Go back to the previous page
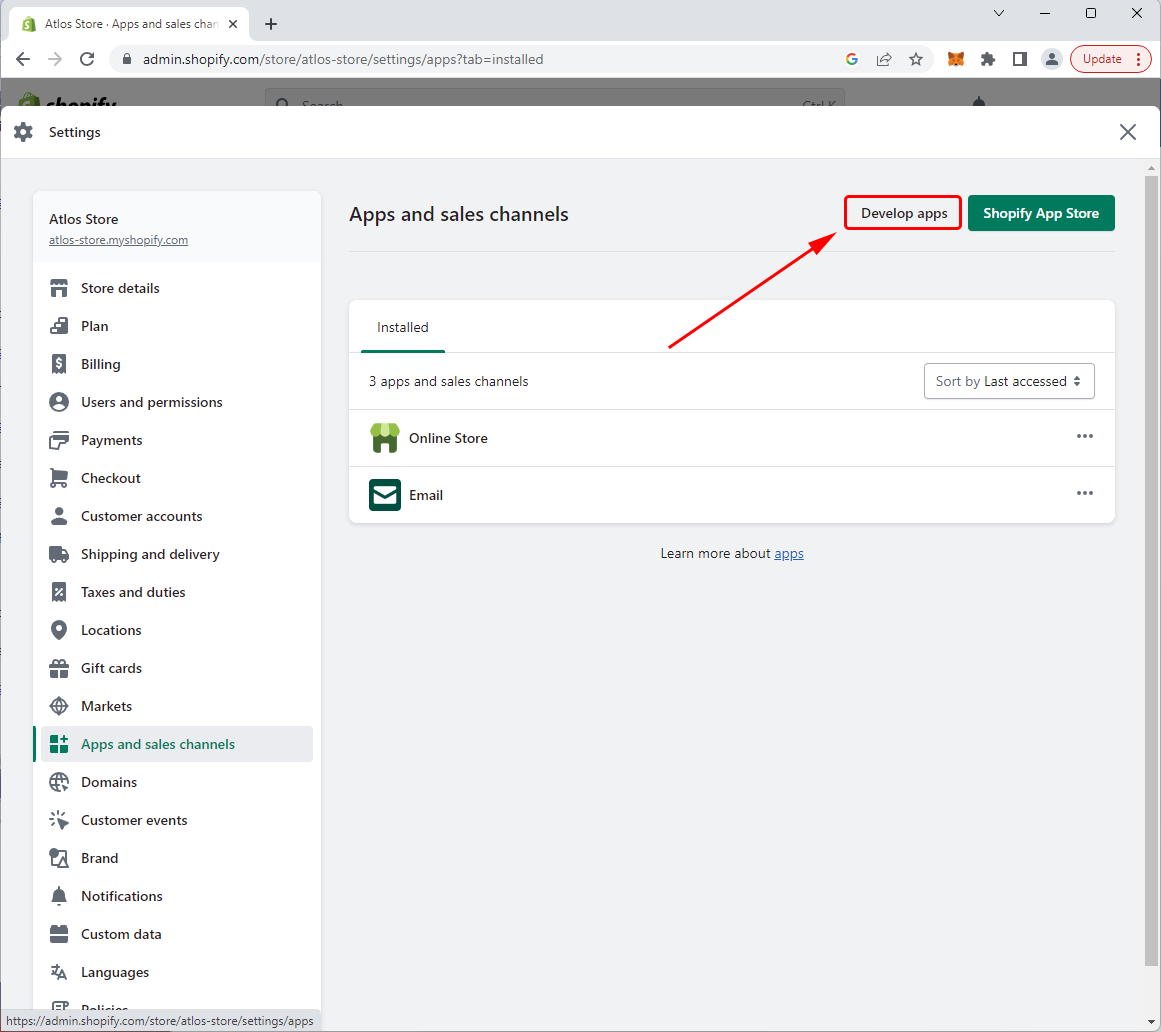Screen dimensions: 1161x1032 [23, 59]
